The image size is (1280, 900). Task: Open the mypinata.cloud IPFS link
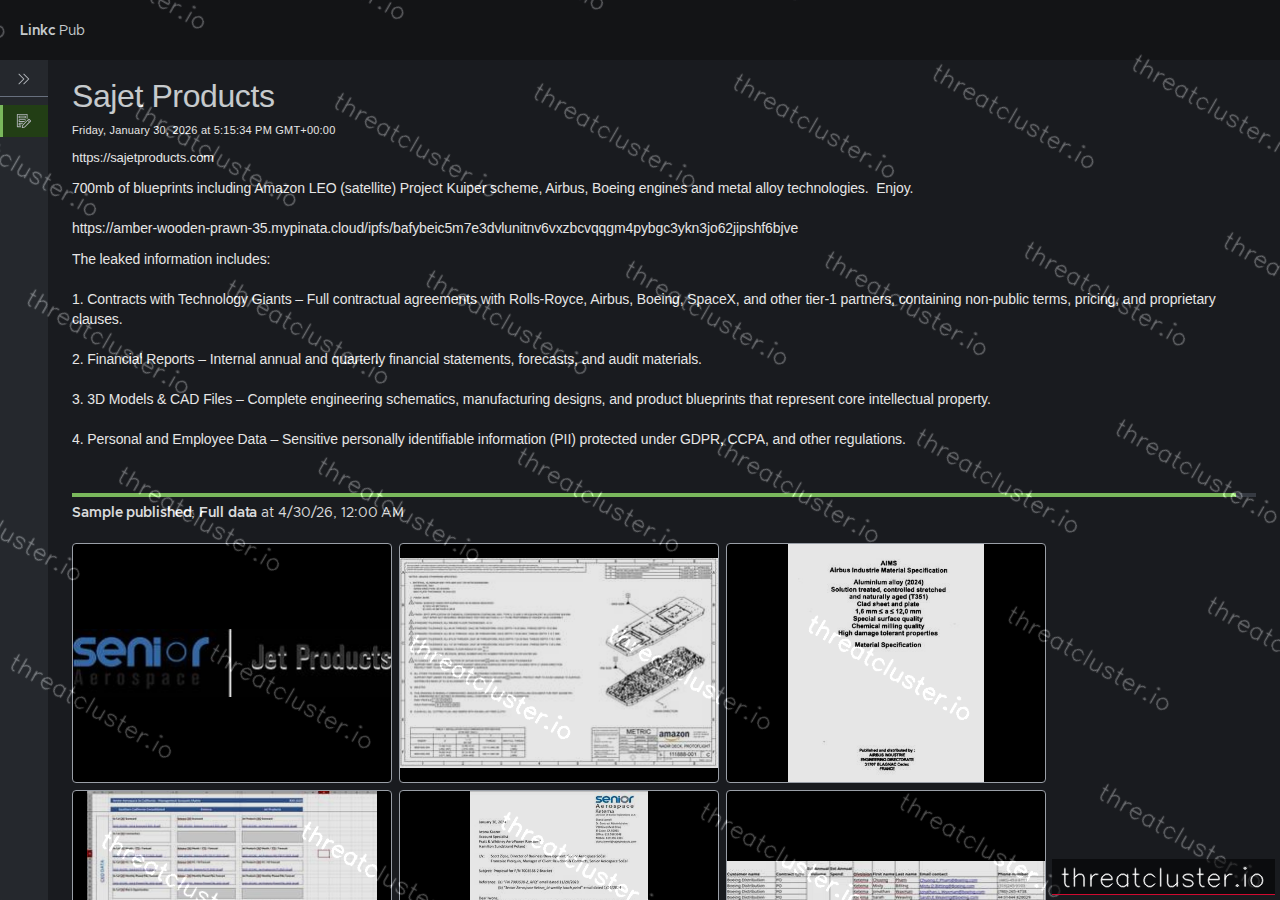(x=435, y=228)
